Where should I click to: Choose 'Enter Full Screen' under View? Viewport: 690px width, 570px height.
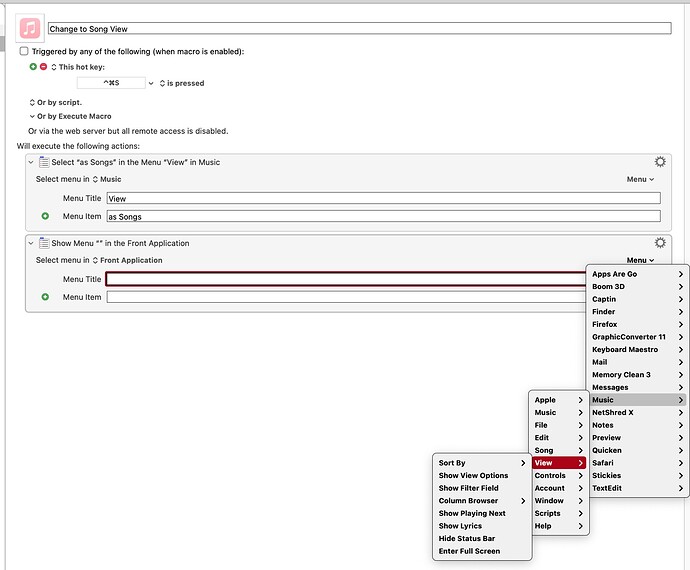click(482, 551)
